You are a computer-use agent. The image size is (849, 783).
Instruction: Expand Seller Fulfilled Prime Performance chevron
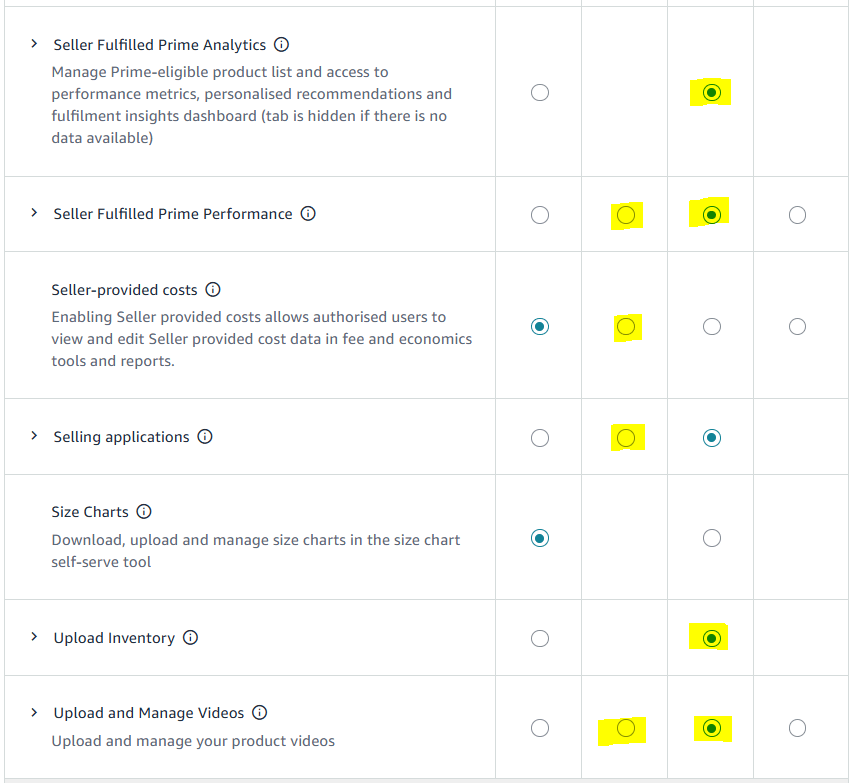(x=34, y=214)
